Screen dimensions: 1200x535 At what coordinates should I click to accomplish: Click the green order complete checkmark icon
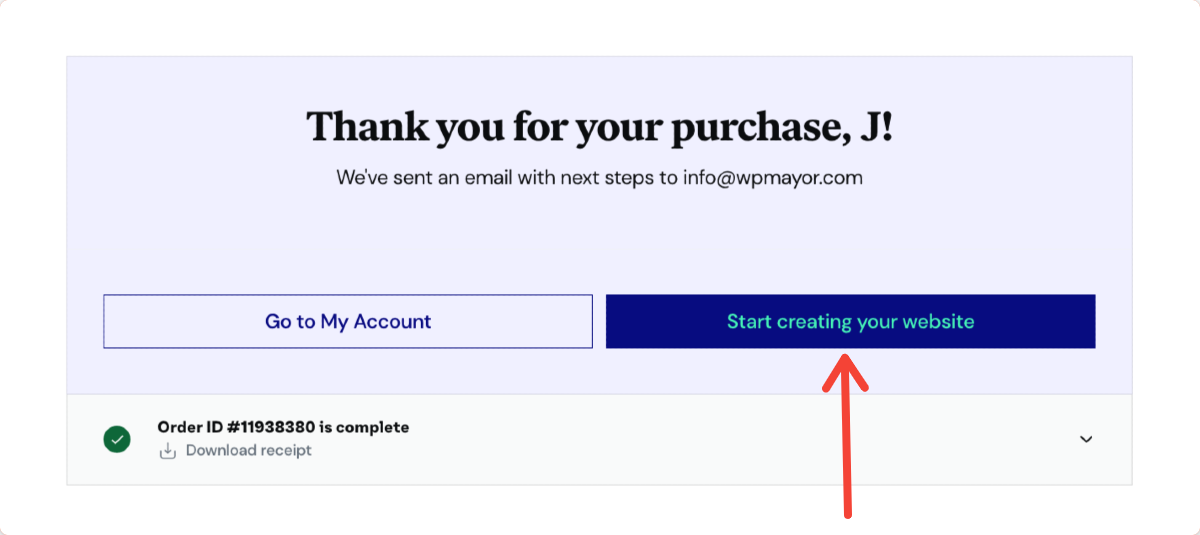coord(117,439)
